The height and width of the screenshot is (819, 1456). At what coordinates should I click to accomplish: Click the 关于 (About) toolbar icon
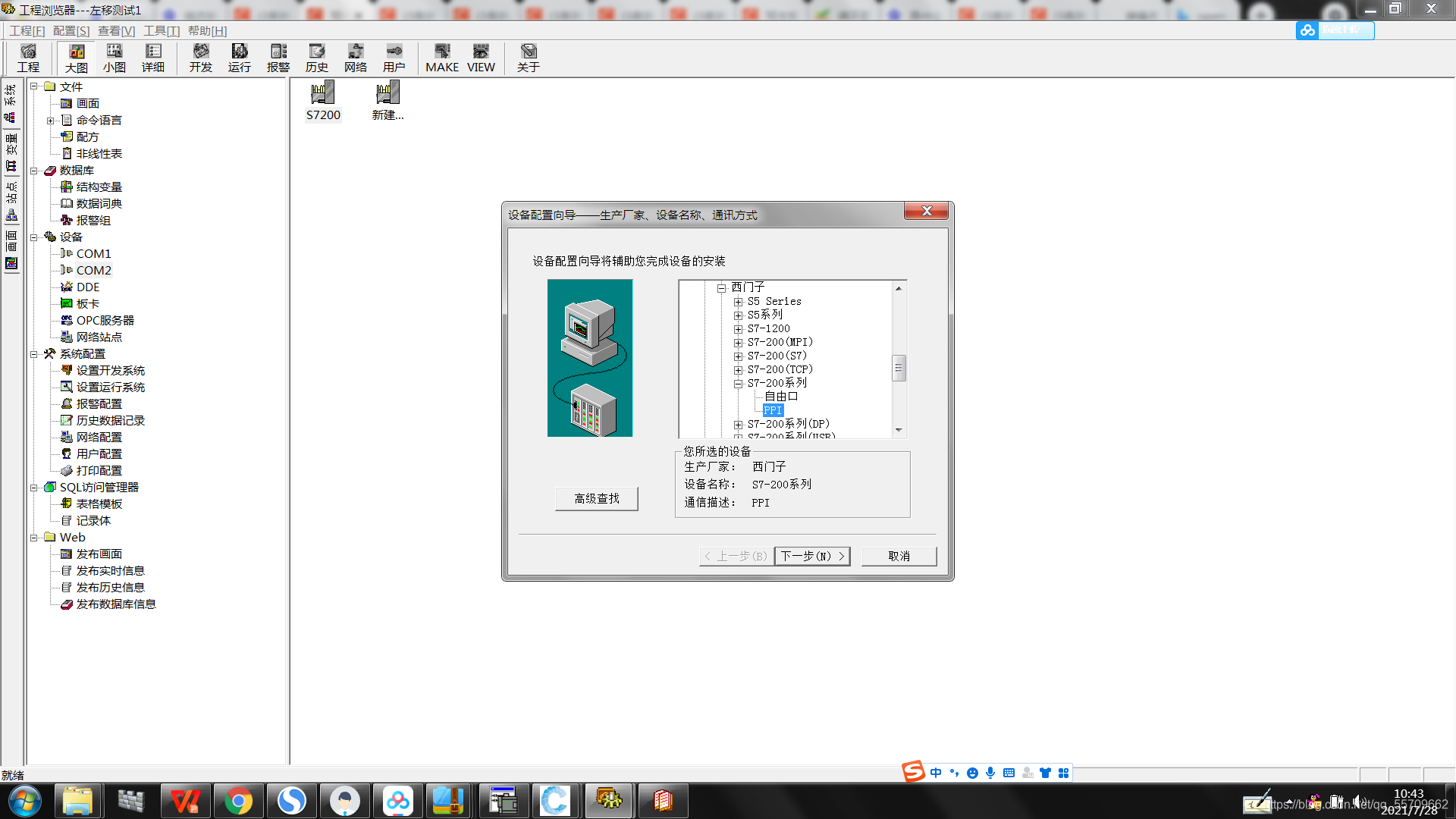528,58
